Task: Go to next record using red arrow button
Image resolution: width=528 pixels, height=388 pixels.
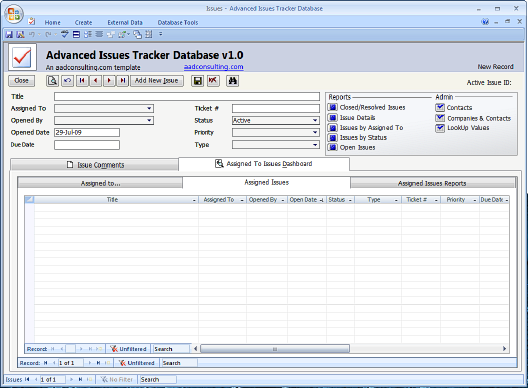Action: click(109, 81)
